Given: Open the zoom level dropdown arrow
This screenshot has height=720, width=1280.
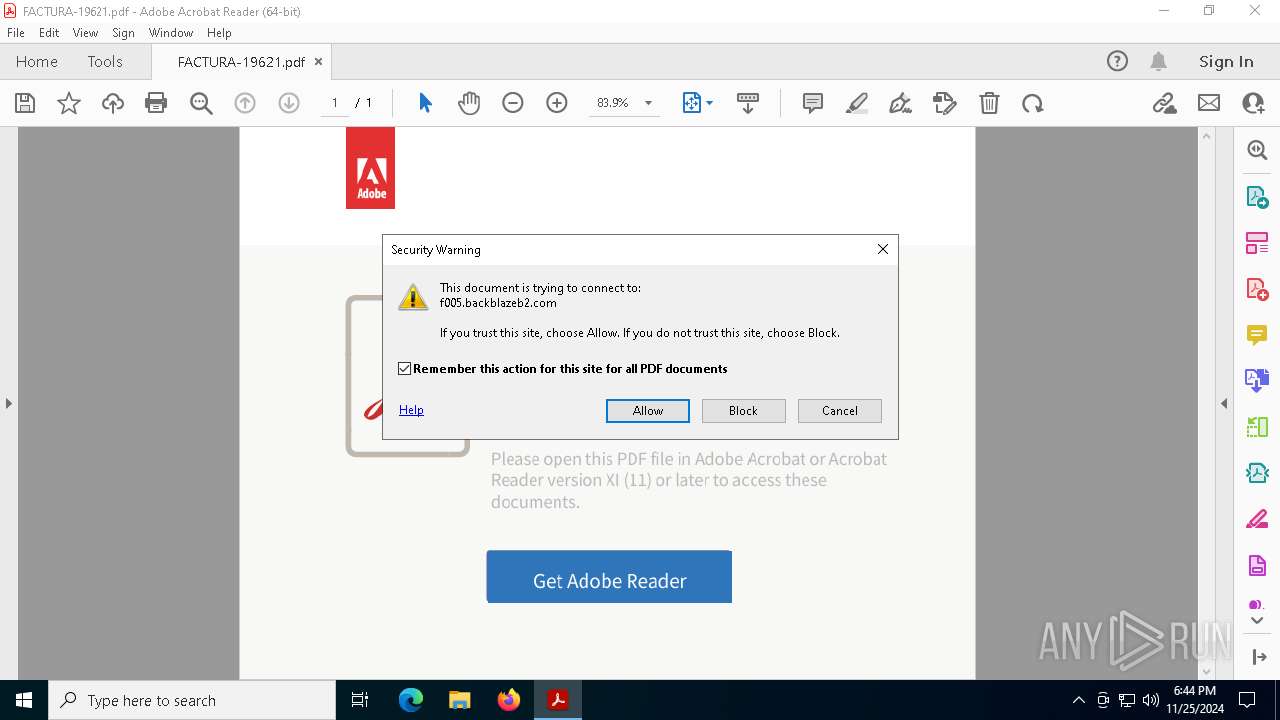Looking at the screenshot, I should pos(648,103).
